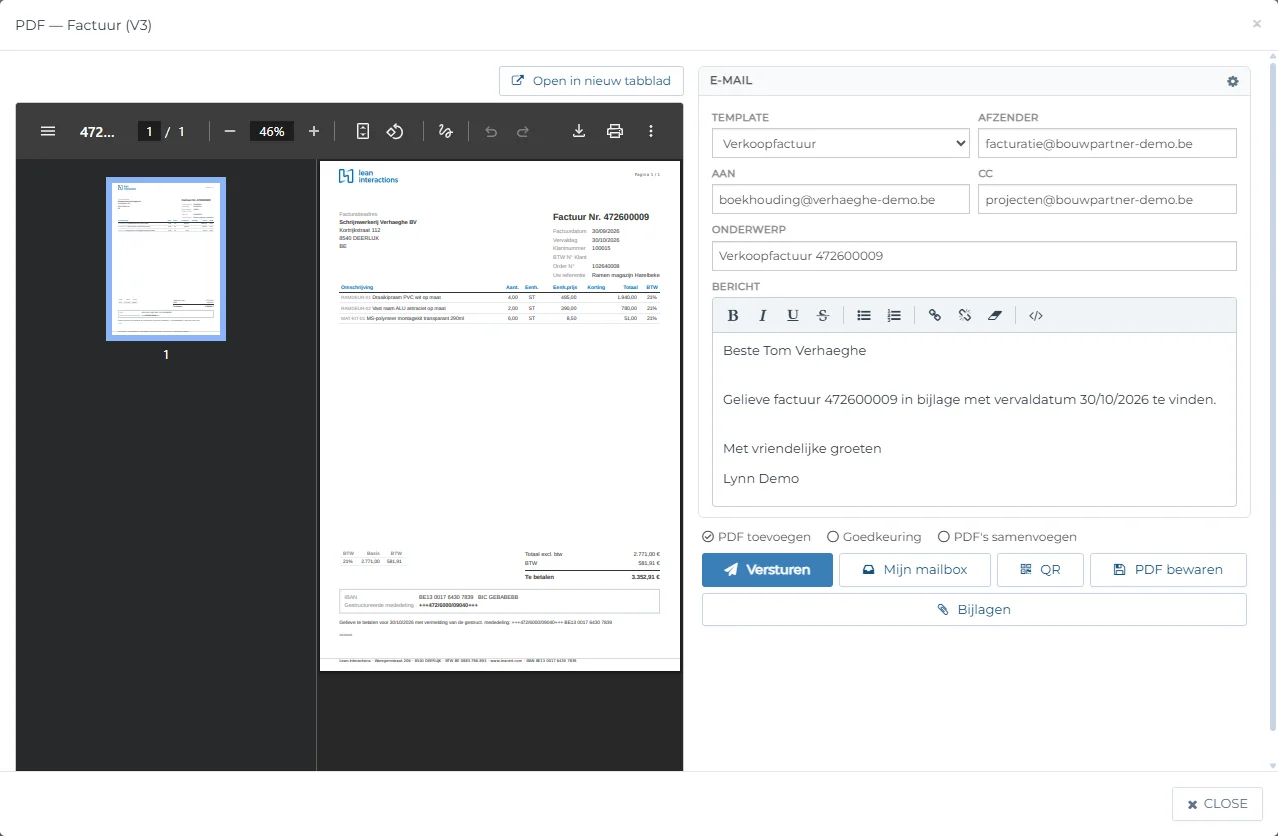The width and height of the screenshot is (1278, 836).
Task: Rotate the PDF counterclockwise
Action: [x=395, y=131]
